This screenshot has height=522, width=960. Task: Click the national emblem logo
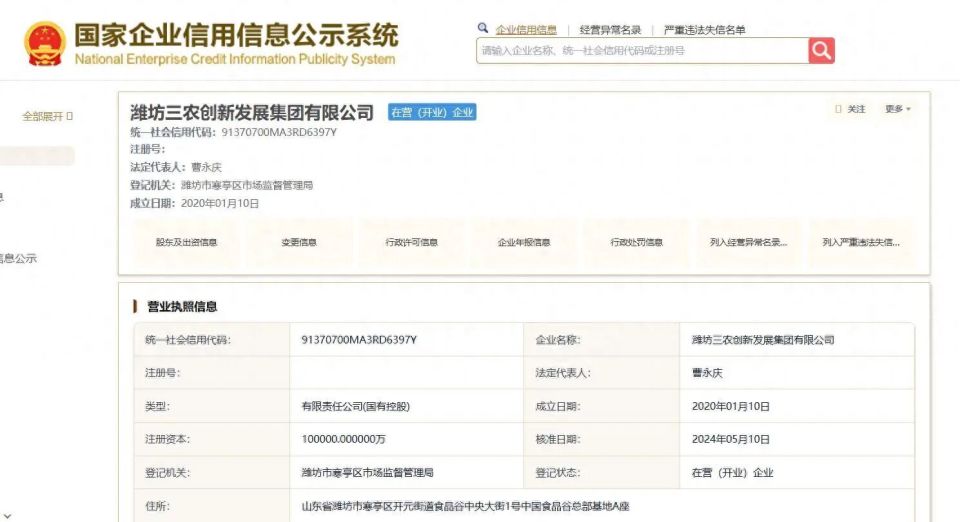(45, 43)
